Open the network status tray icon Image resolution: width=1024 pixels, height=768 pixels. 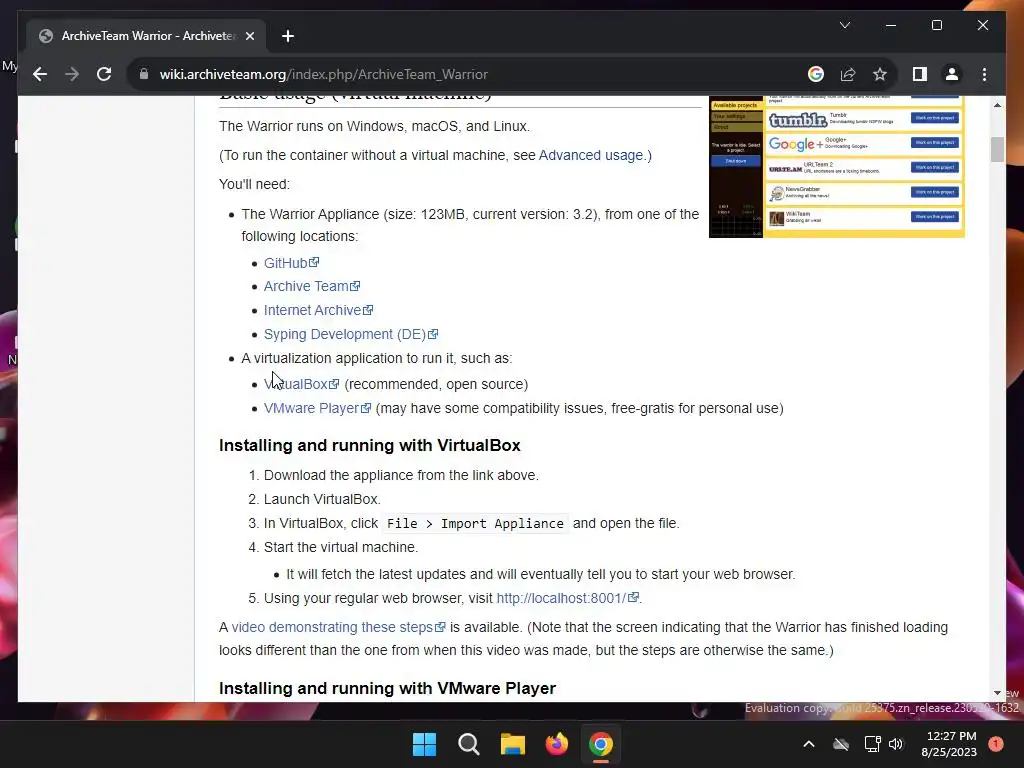click(x=872, y=744)
